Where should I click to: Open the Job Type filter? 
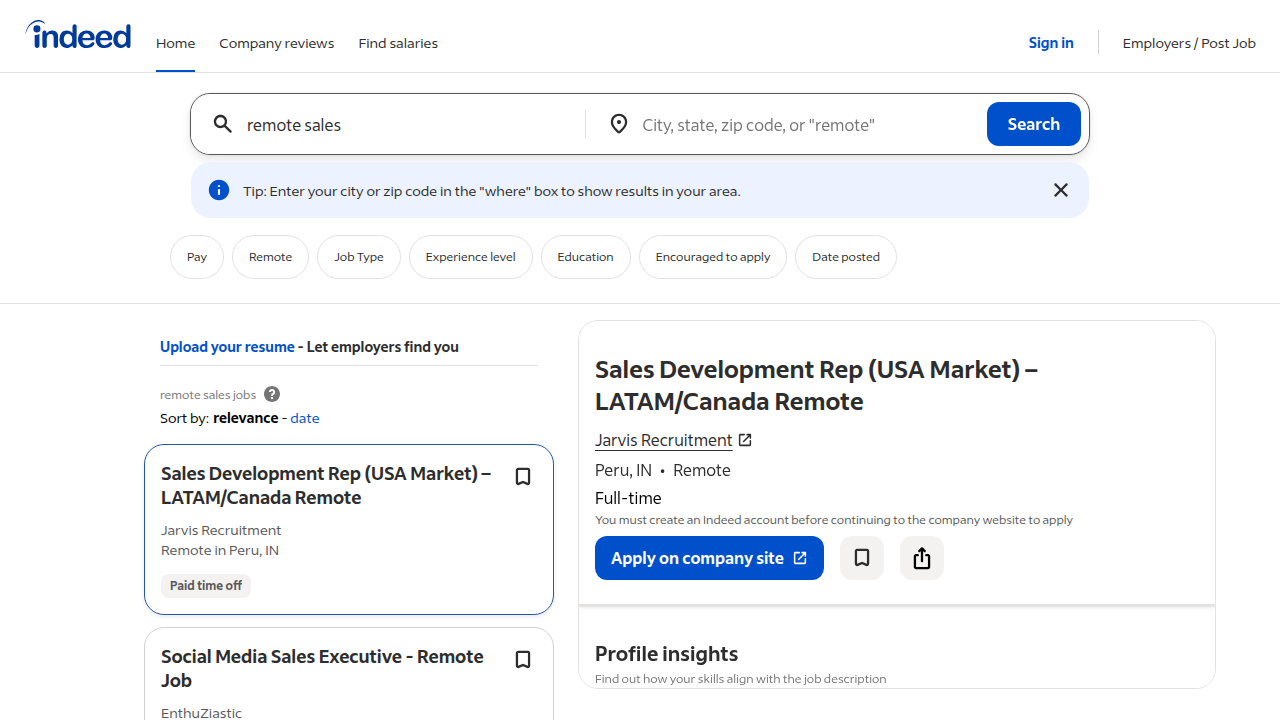point(359,257)
